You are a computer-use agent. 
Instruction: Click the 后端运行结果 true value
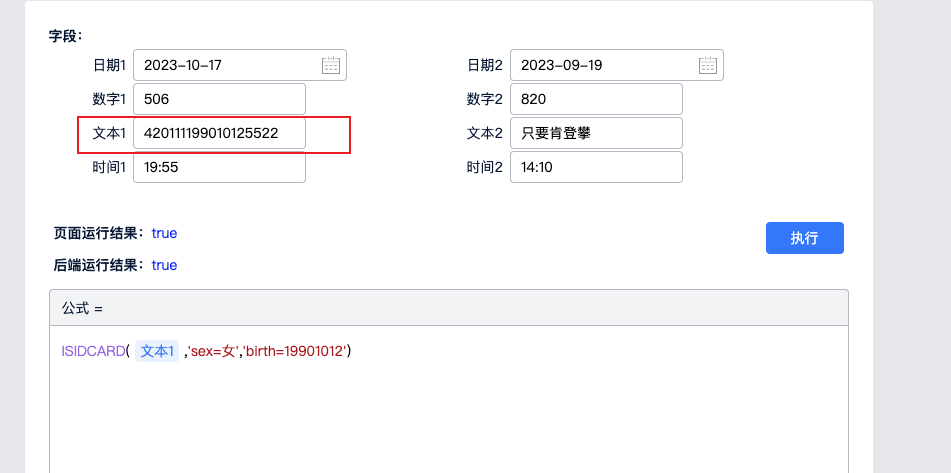click(164, 265)
